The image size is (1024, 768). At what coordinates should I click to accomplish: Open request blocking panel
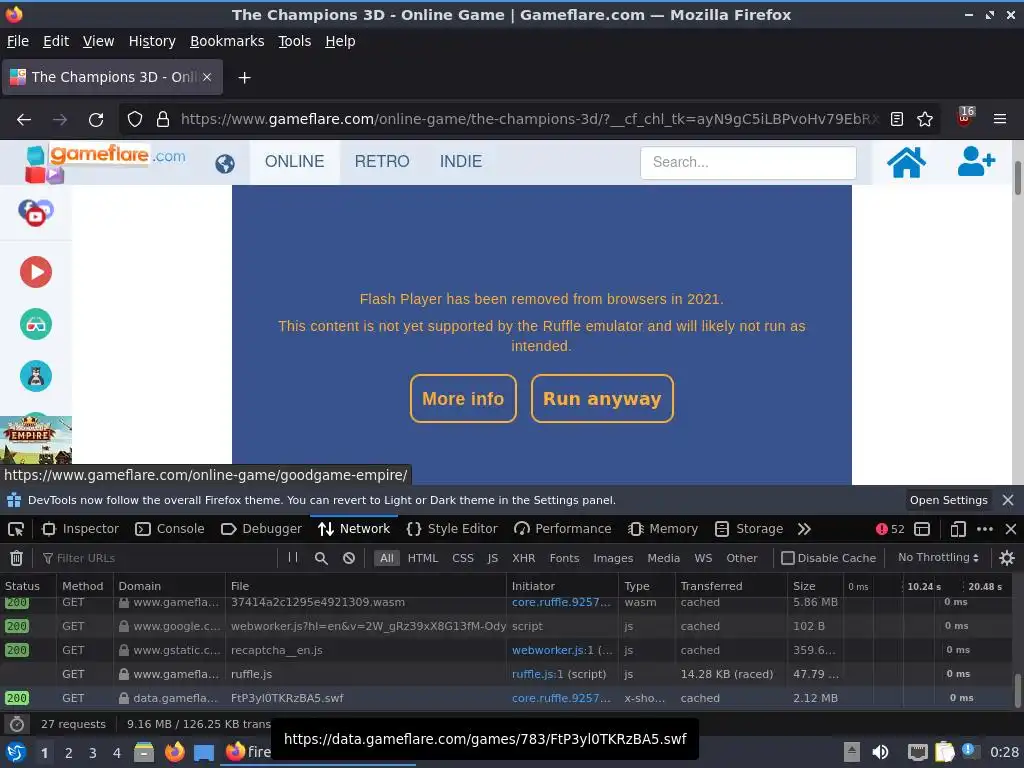point(349,558)
